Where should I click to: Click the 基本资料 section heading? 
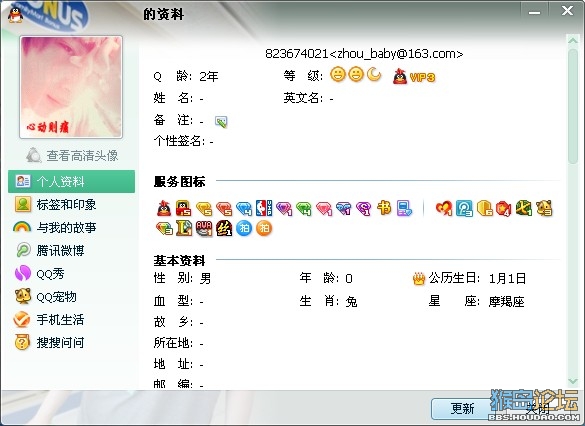click(x=179, y=260)
